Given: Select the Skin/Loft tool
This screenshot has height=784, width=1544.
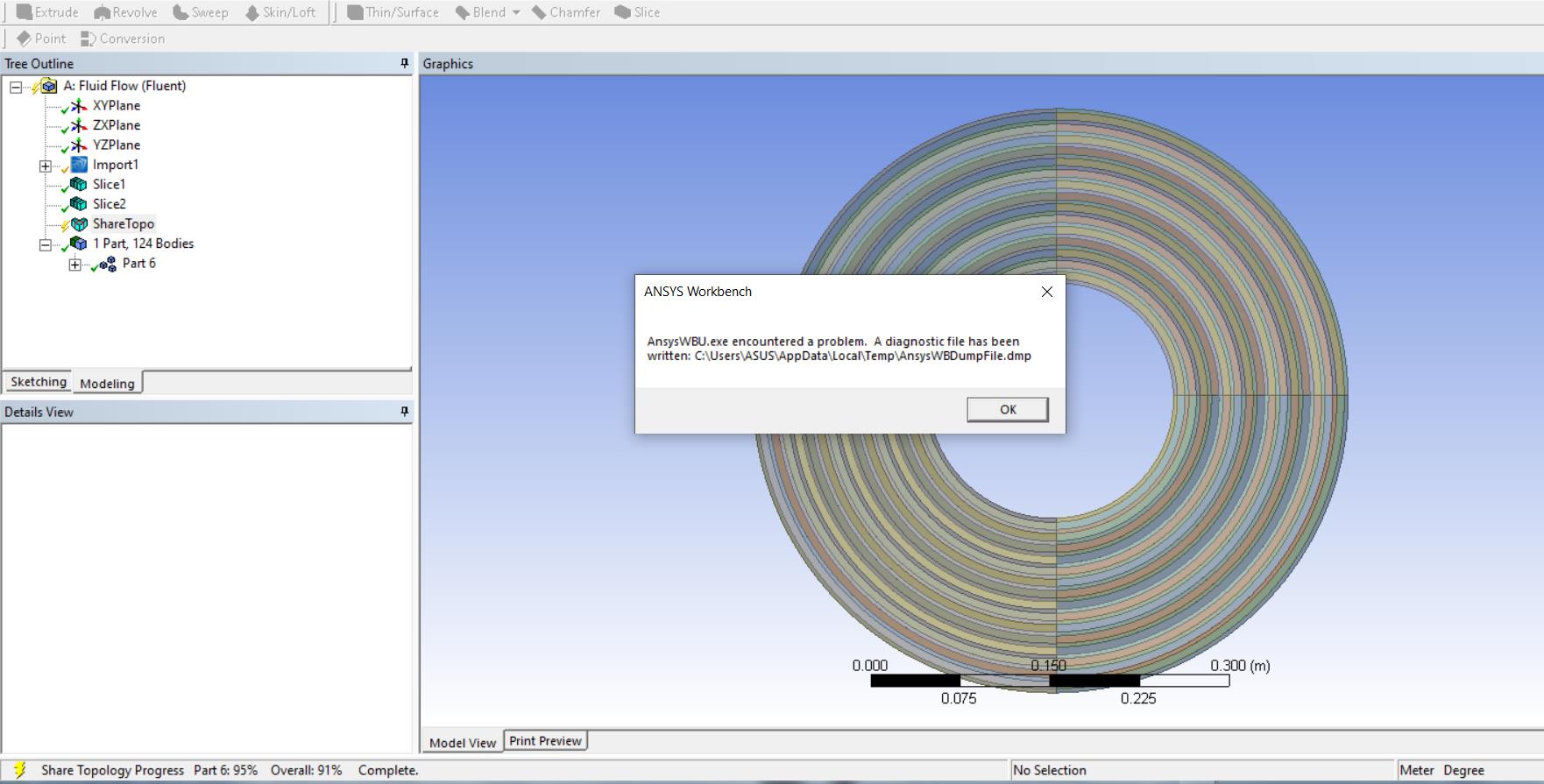Looking at the screenshot, I should (x=280, y=12).
